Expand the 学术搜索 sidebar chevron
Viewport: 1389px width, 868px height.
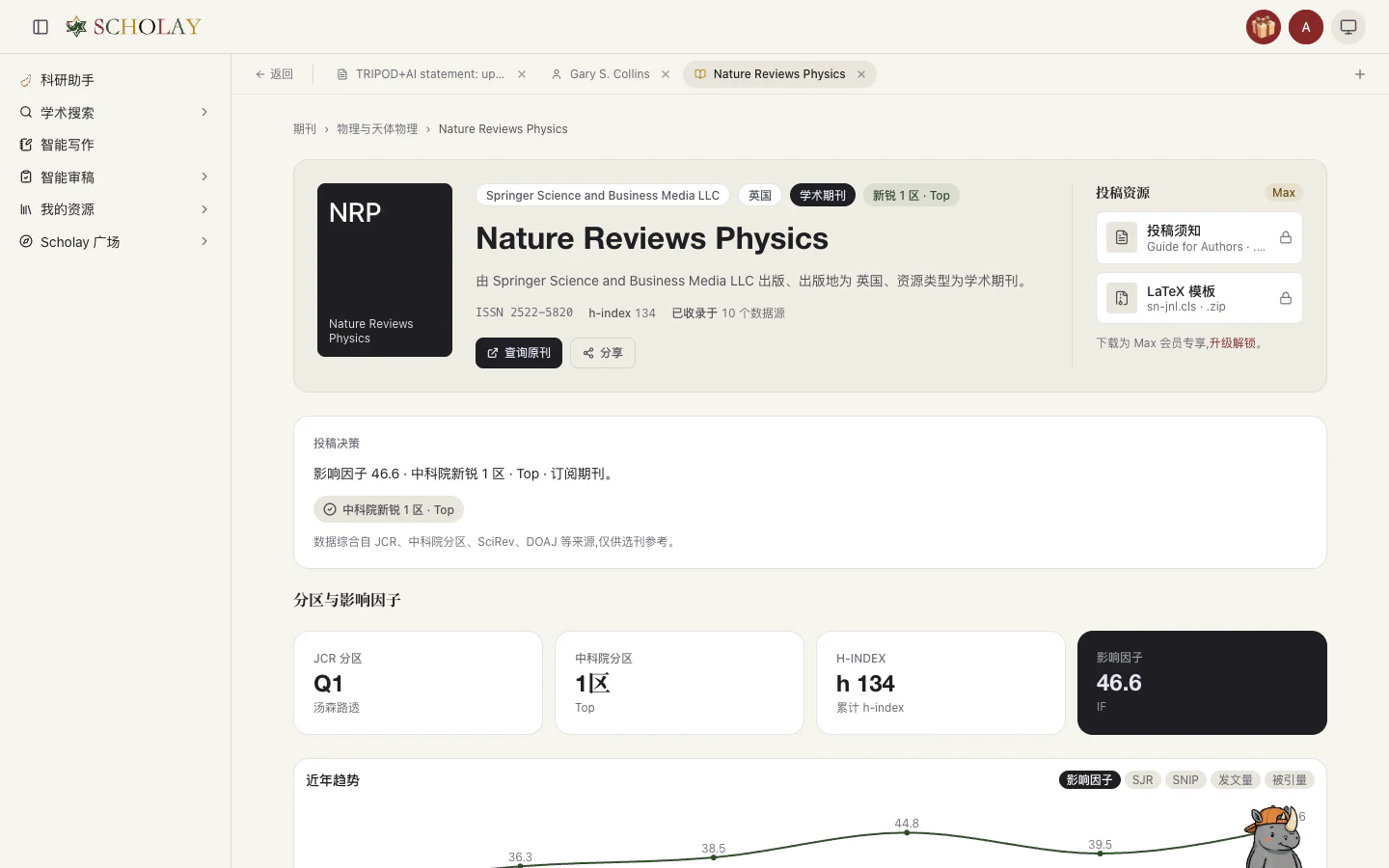click(x=204, y=112)
